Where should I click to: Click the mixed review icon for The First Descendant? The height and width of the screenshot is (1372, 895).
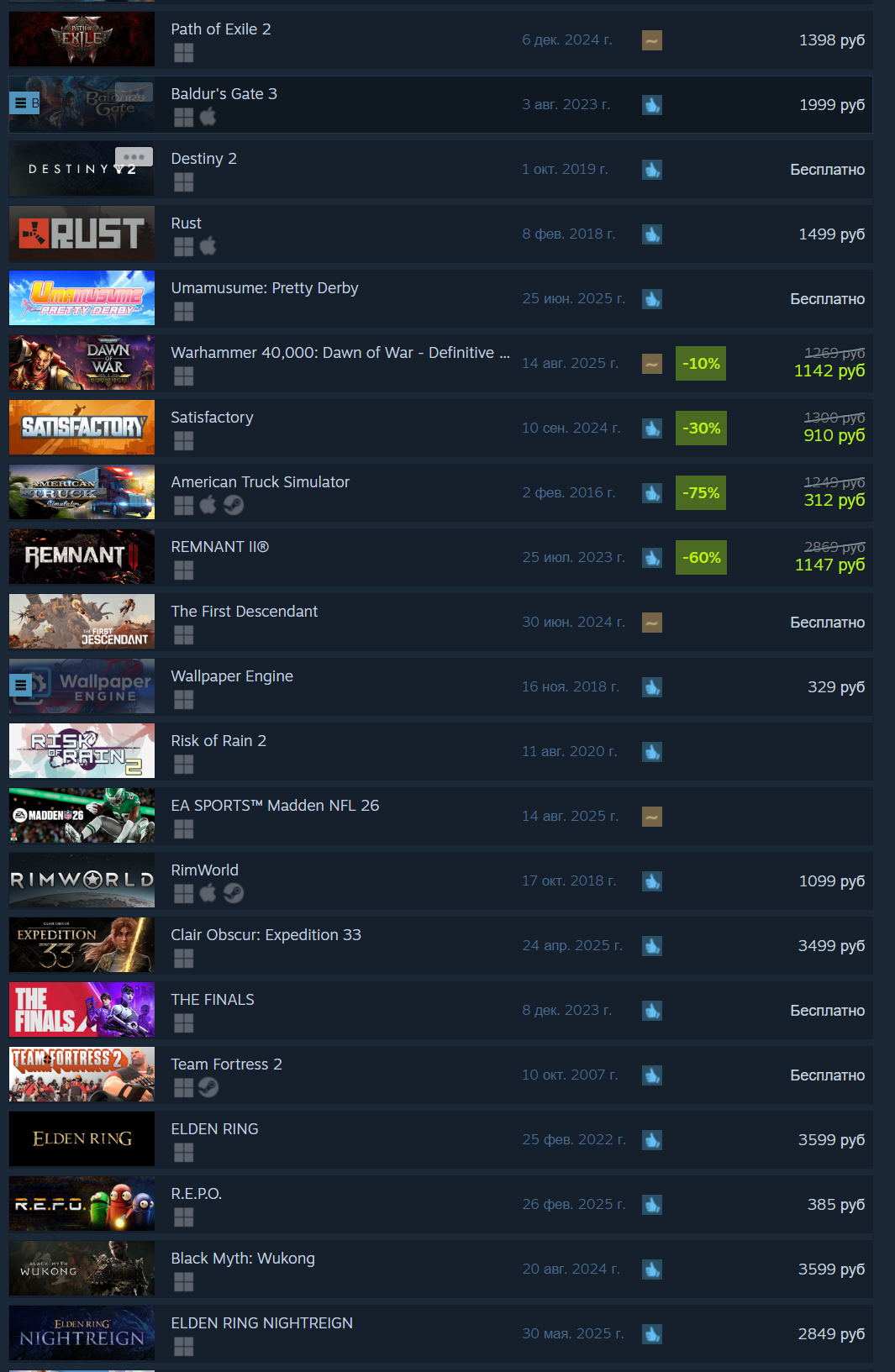coord(652,623)
